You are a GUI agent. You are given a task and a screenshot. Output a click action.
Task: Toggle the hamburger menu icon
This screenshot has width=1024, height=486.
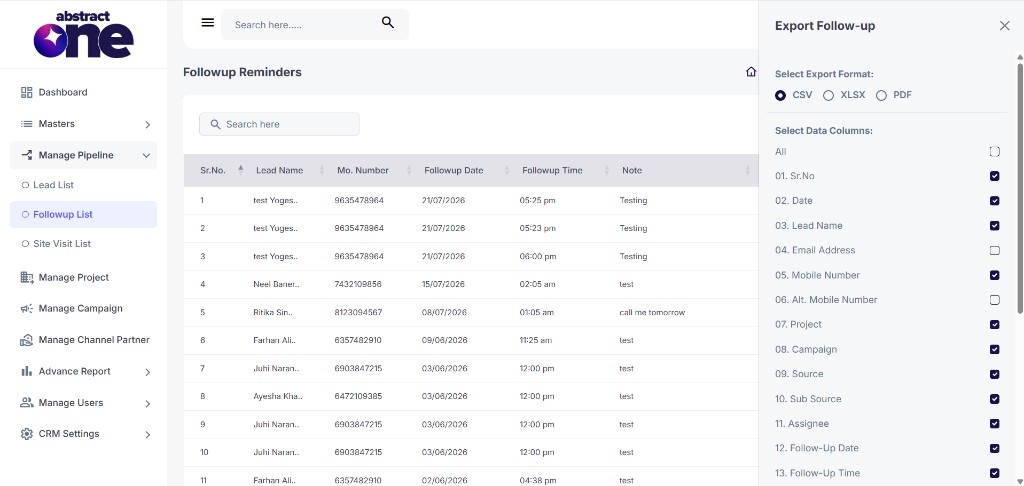(208, 23)
